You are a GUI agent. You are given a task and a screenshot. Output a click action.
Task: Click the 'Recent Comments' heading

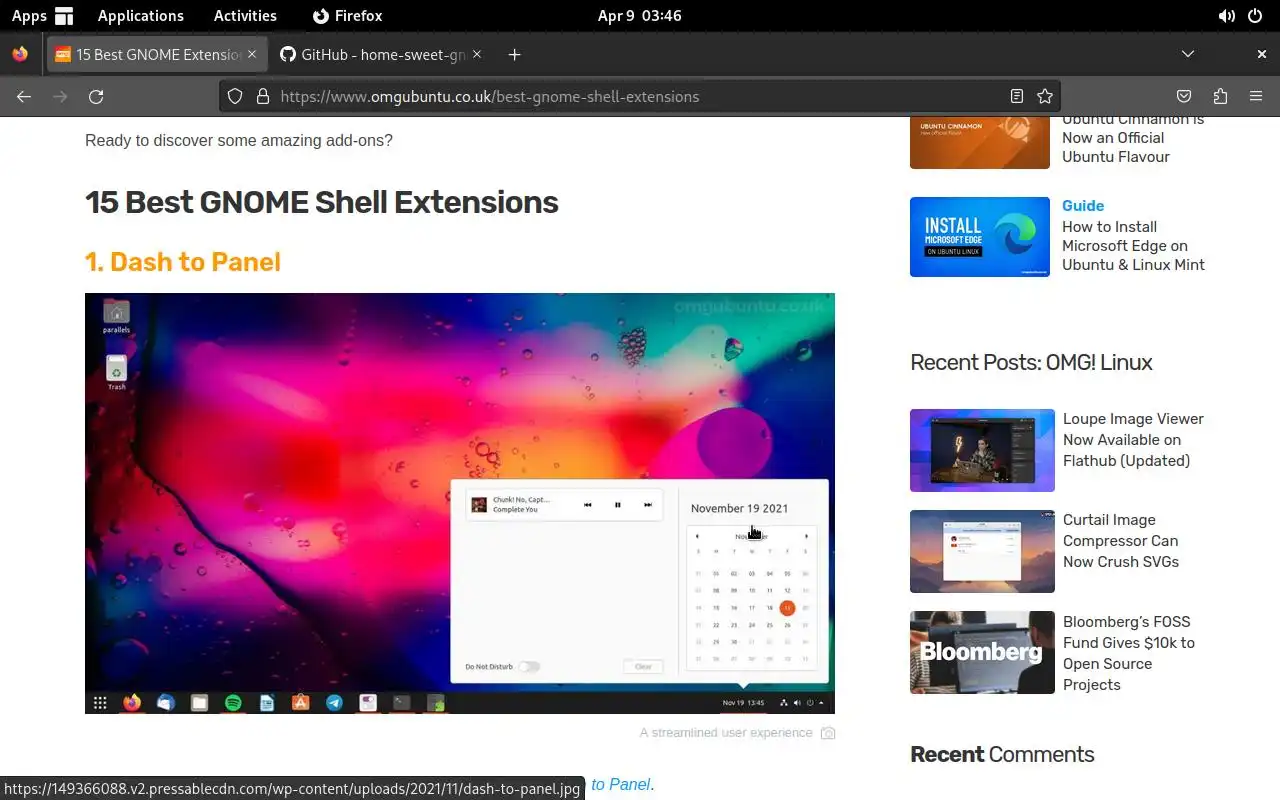pyautogui.click(x=1002, y=754)
